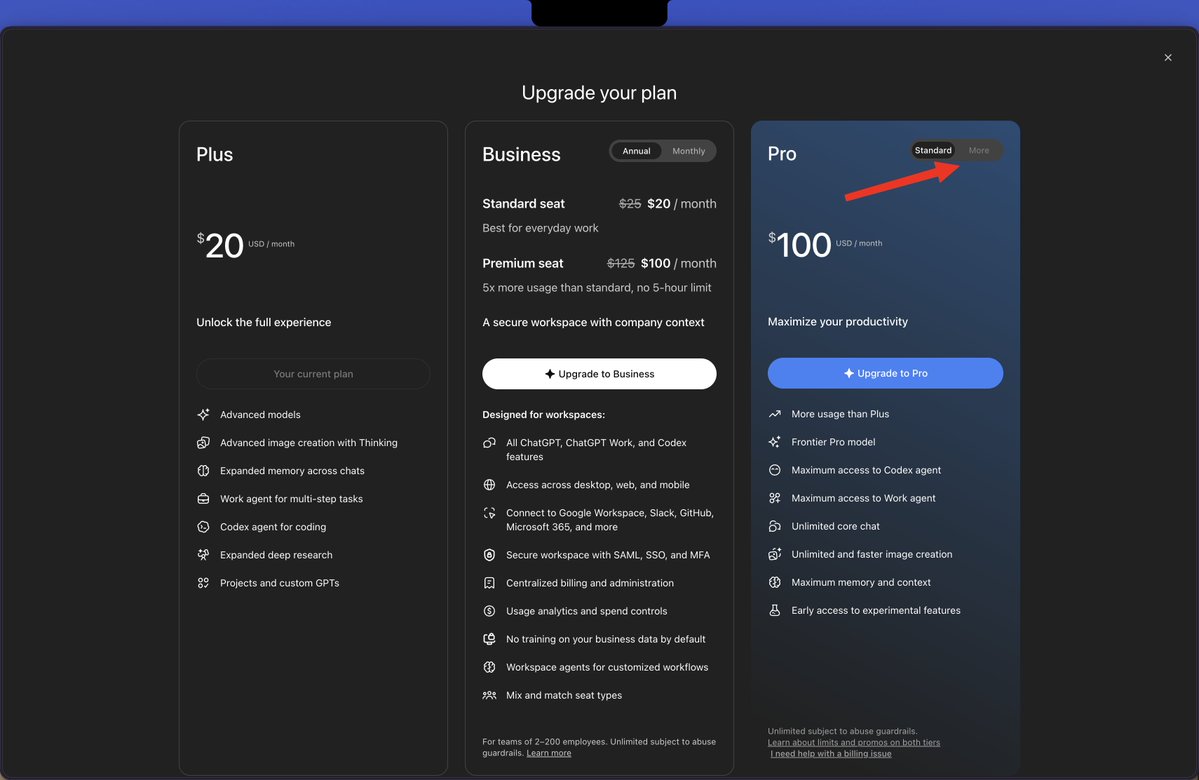The width and height of the screenshot is (1199, 780).
Task: Click the Pro plan title
Action: pos(782,154)
